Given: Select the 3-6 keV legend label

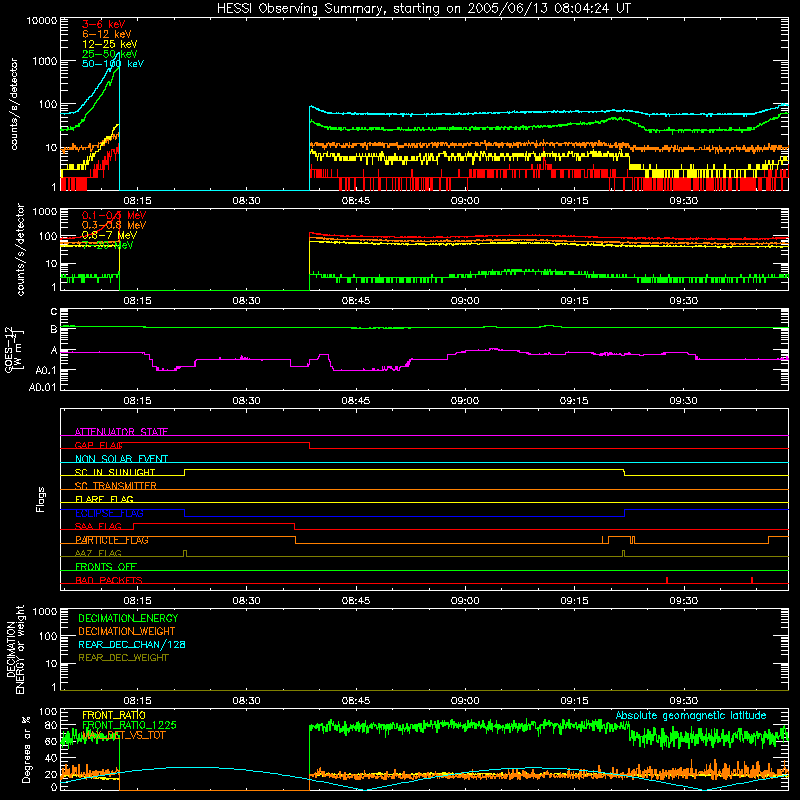Looking at the screenshot, I should (103, 24).
